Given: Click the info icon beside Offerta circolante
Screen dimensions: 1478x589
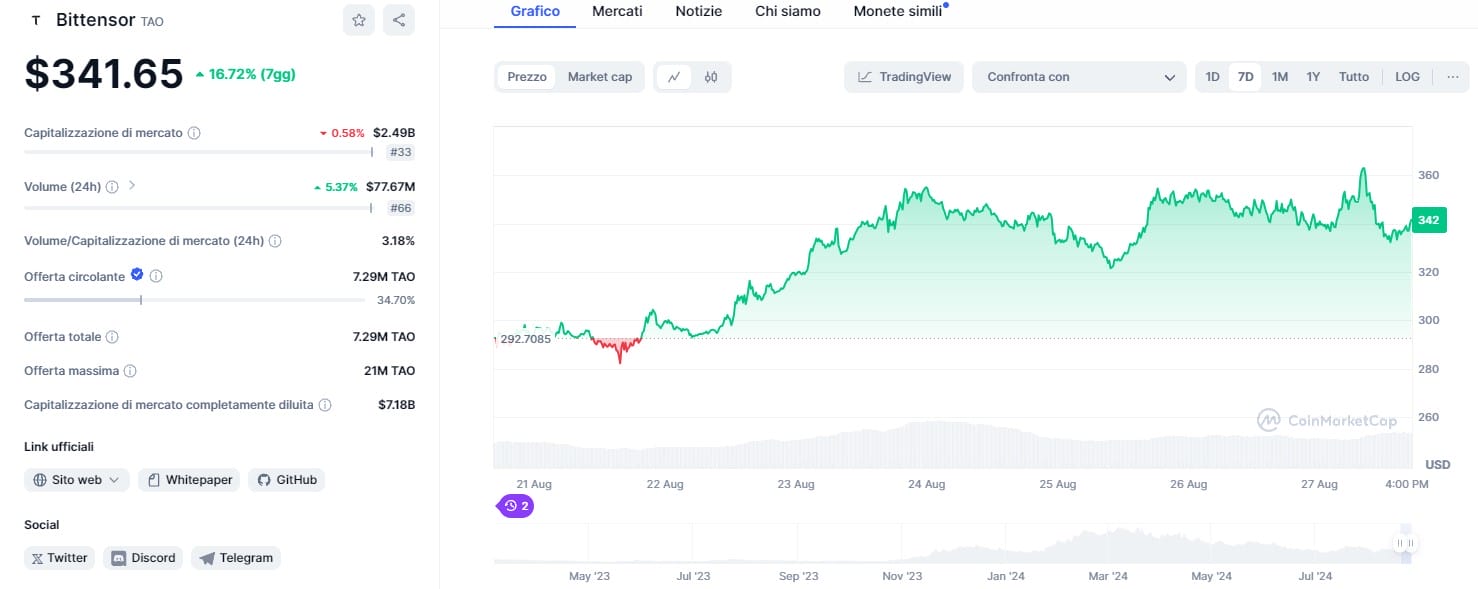Looking at the screenshot, I should click(156, 276).
